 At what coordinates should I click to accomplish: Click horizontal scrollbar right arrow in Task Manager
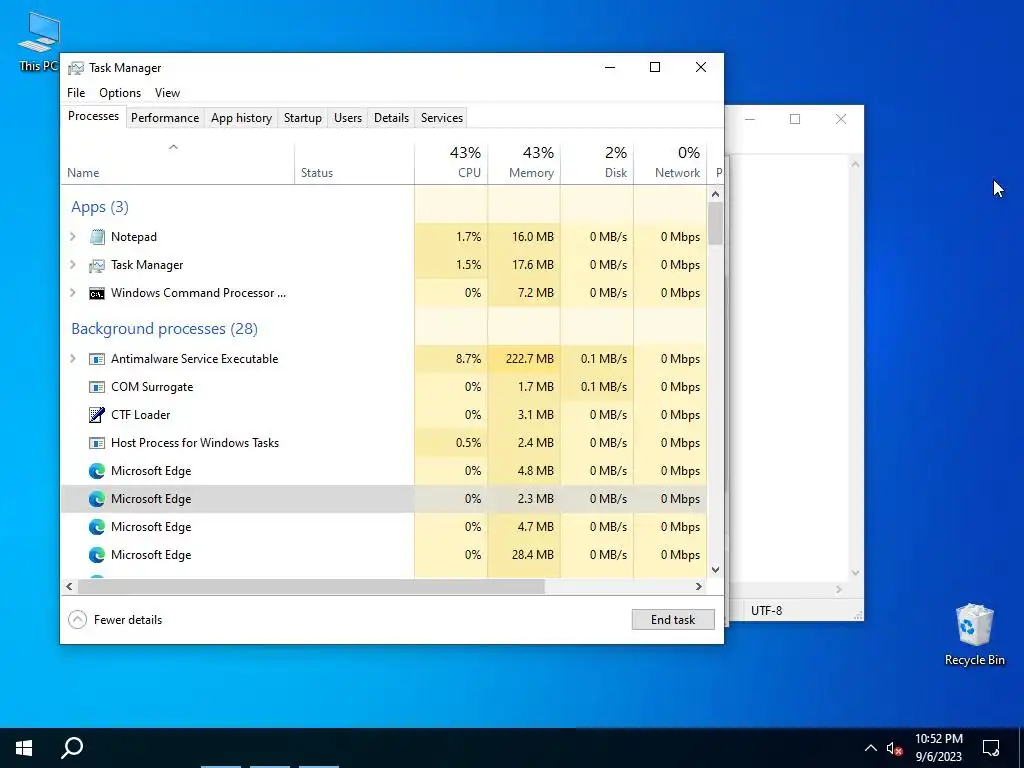point(699,586)
